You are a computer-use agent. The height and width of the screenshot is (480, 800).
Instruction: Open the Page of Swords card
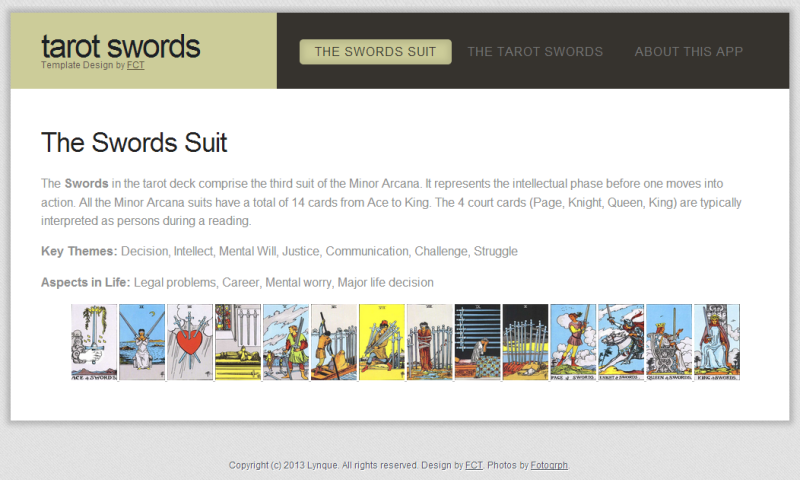pyautogui.click(x=573, y=342)
